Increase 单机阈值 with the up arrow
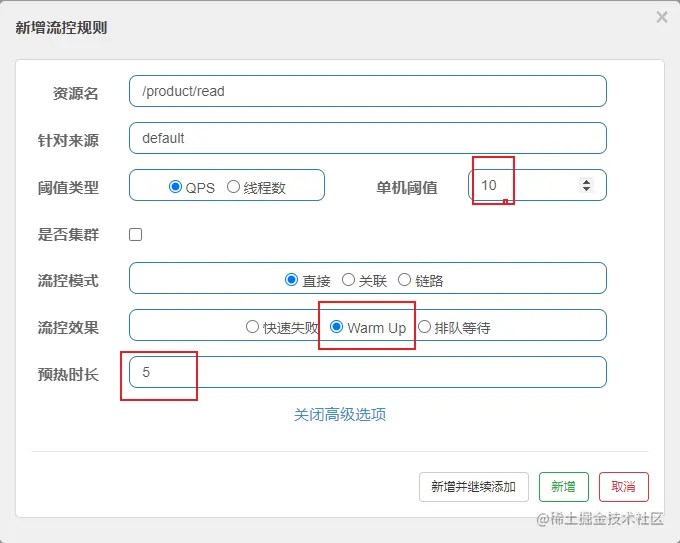 click(586, 181)
